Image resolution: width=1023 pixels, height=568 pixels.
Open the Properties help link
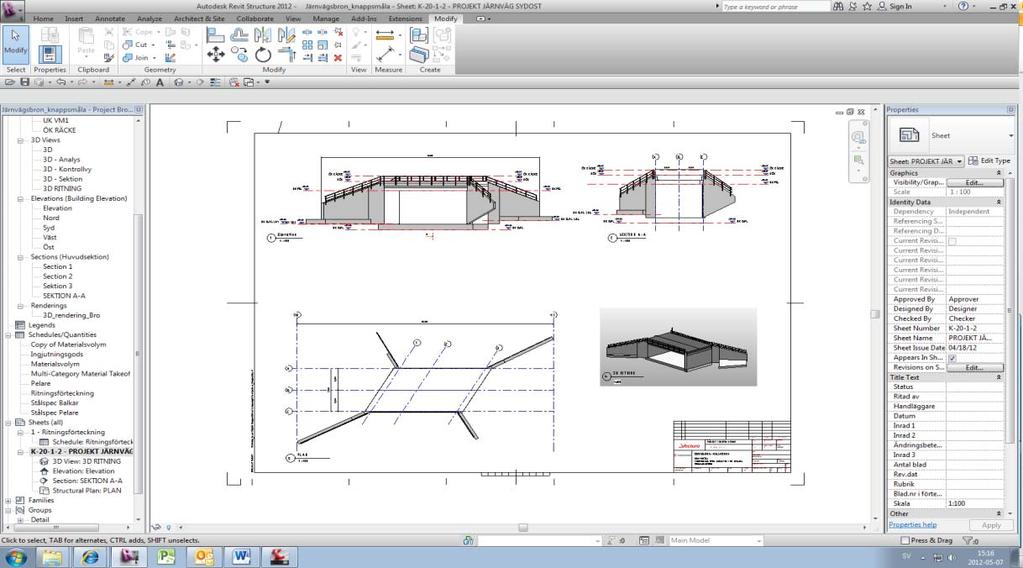point(912,525)
